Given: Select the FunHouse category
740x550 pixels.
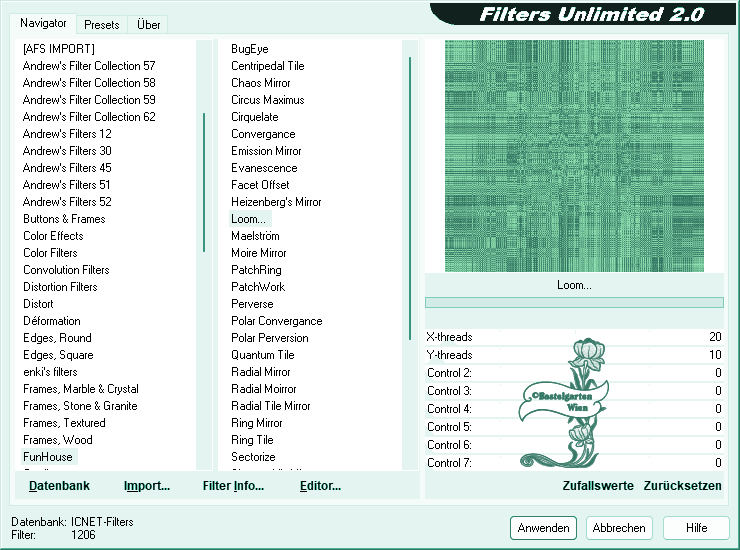Looking at the screenshot, I should click(x=48, y=457).
